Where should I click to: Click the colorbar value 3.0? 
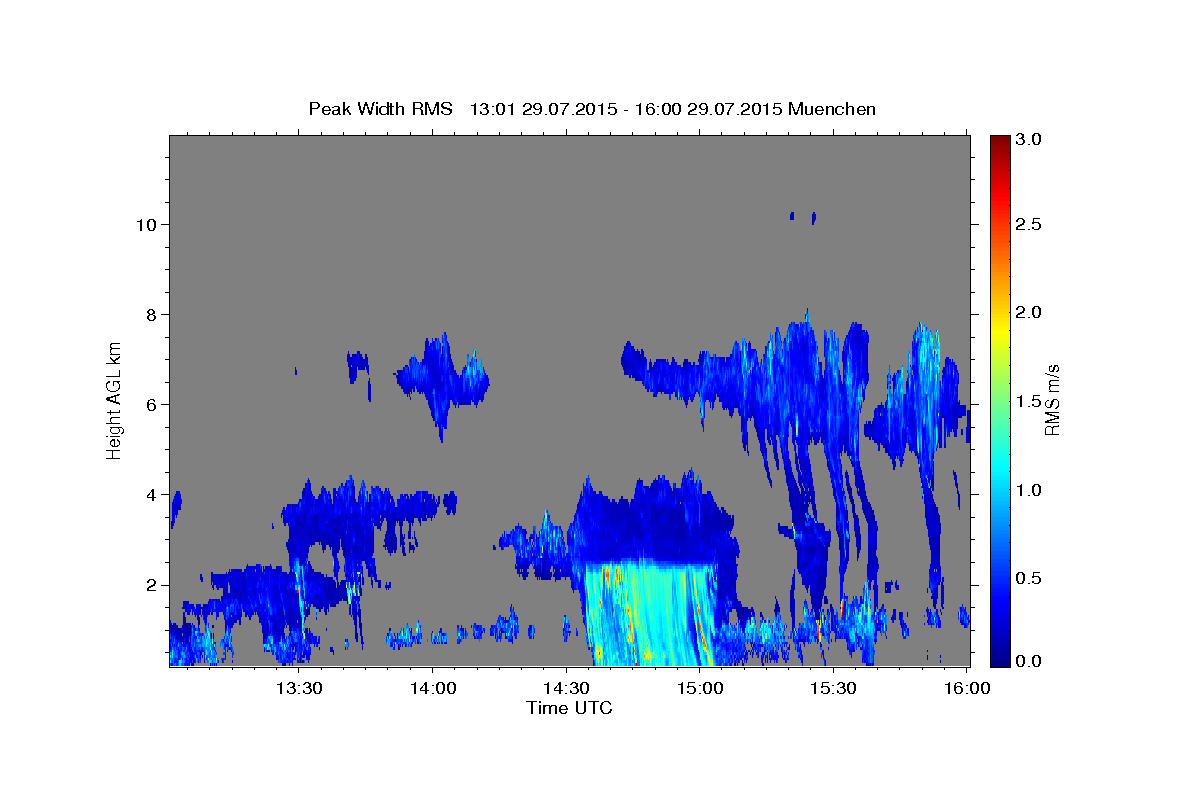pyautogui.click(x=1031, y=140)
